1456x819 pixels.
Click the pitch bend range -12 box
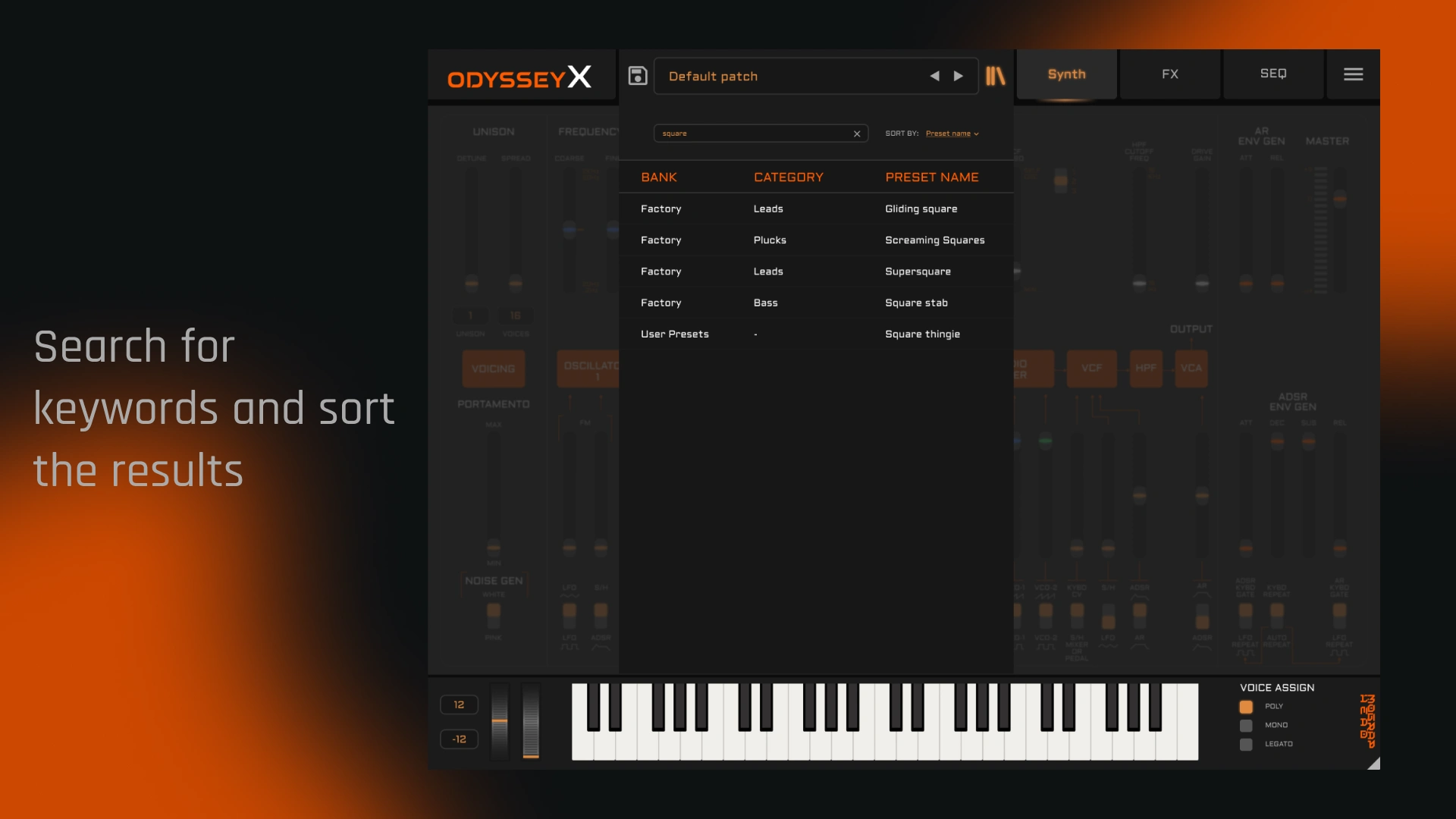[x=459, y=739]
